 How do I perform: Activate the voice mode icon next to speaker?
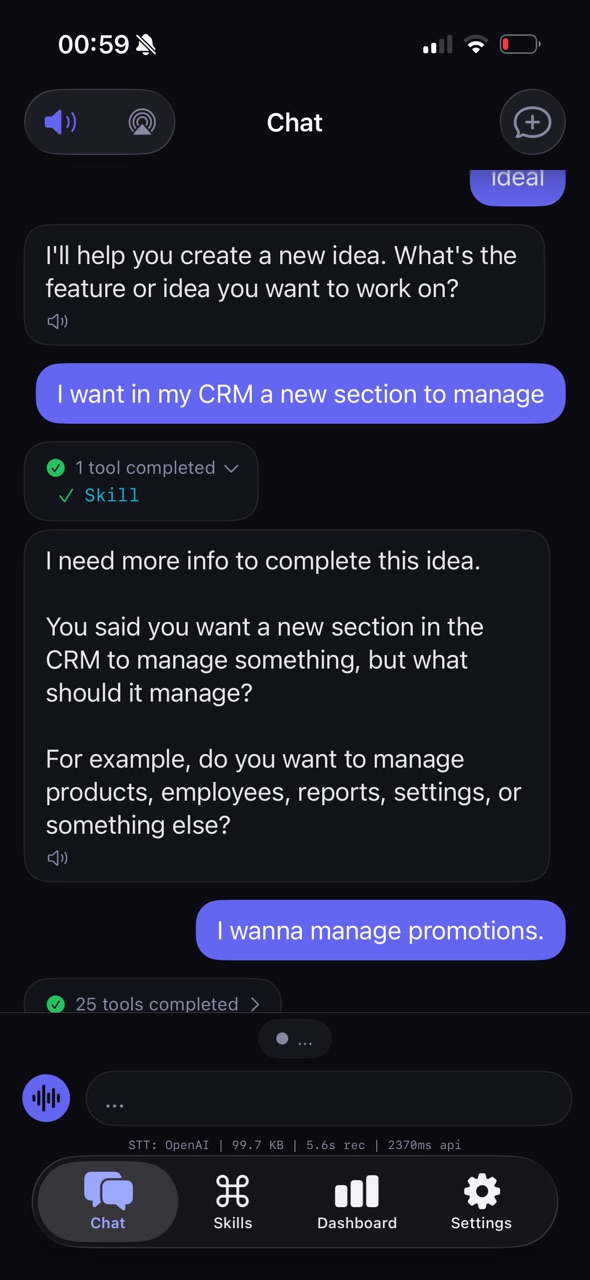tap(141, 122)
